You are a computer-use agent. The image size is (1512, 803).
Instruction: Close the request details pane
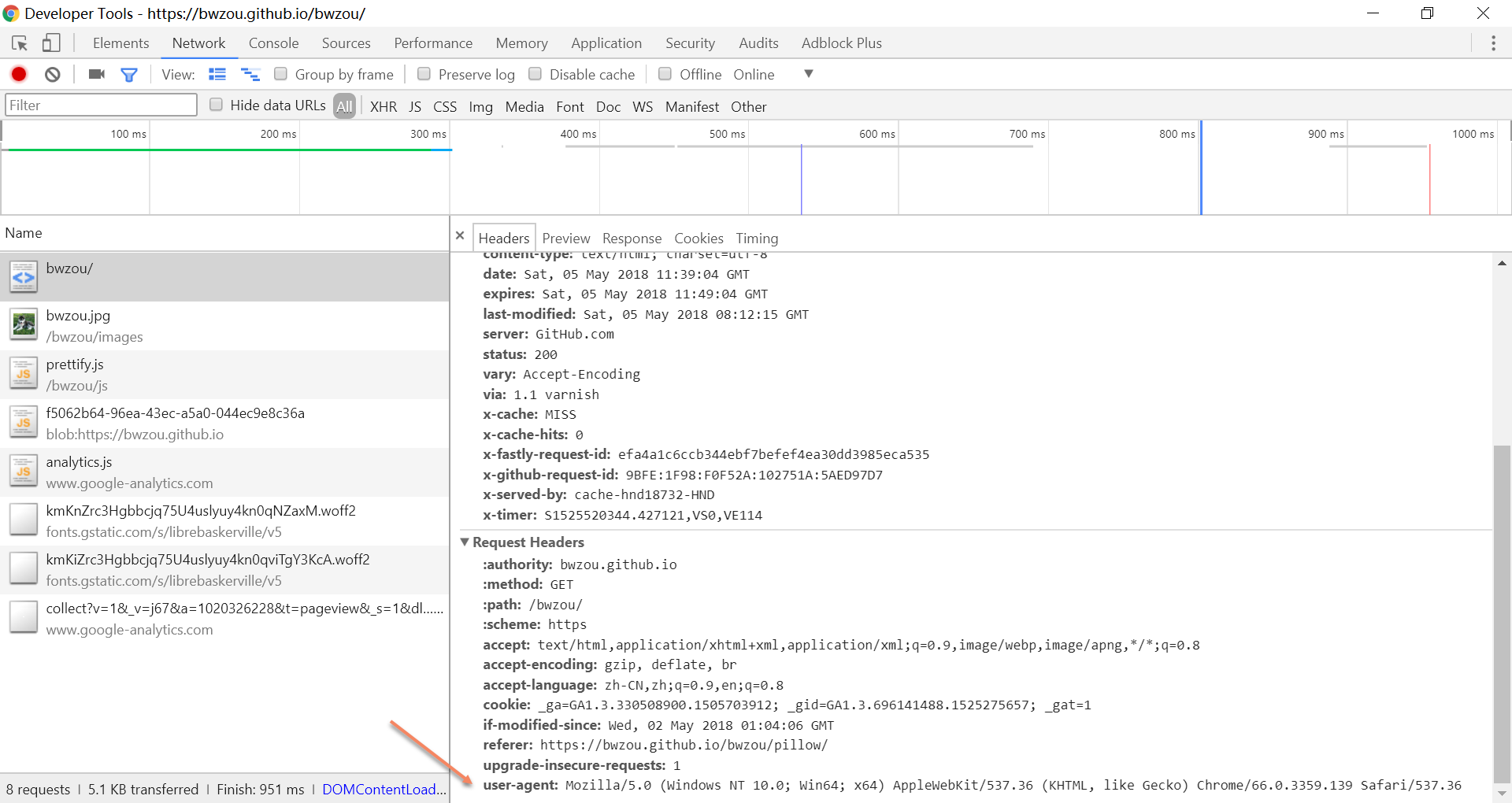pyautogui.click(x=460, y=235)
